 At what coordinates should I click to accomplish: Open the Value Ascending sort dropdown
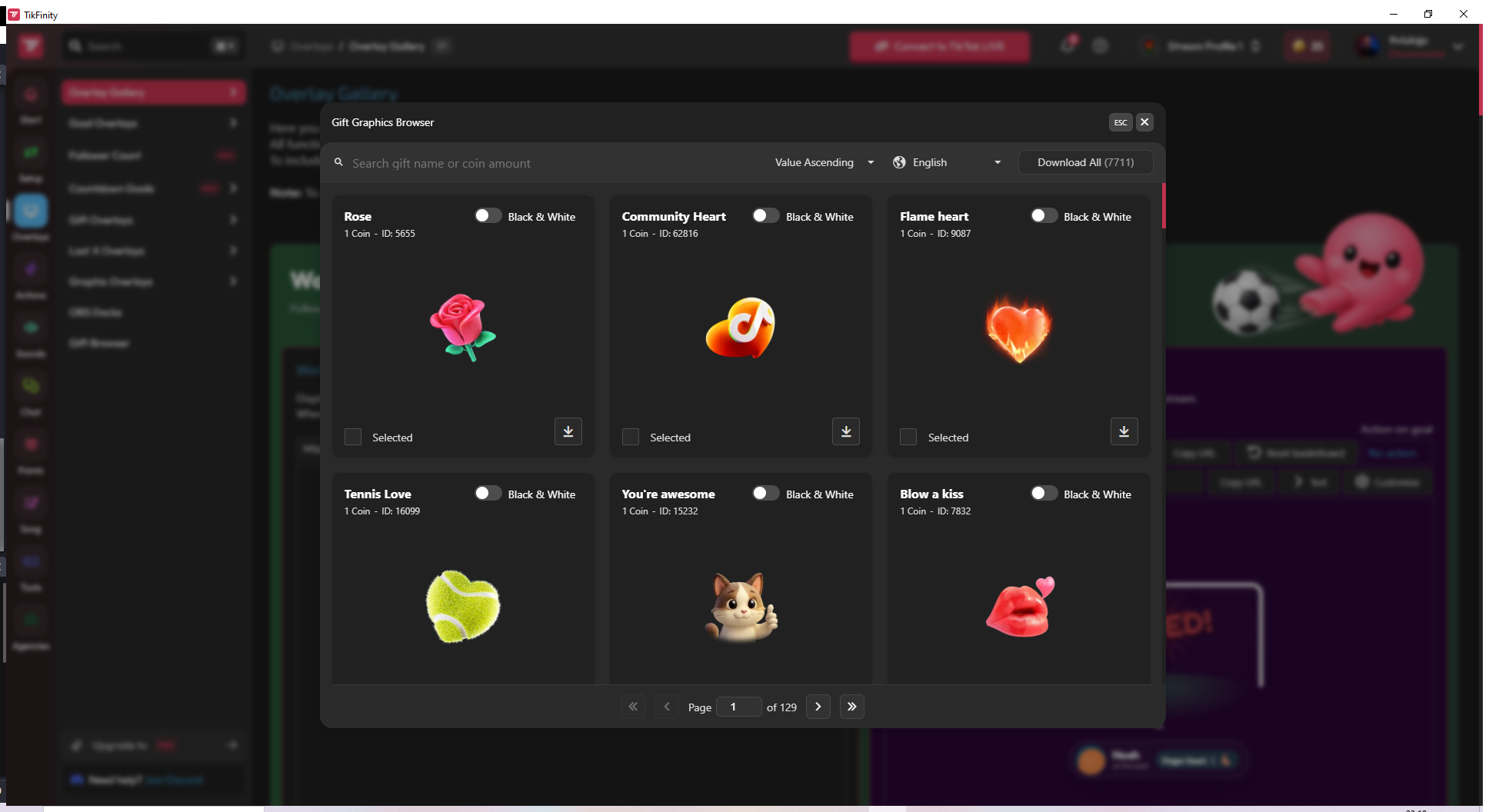(824, 162)
